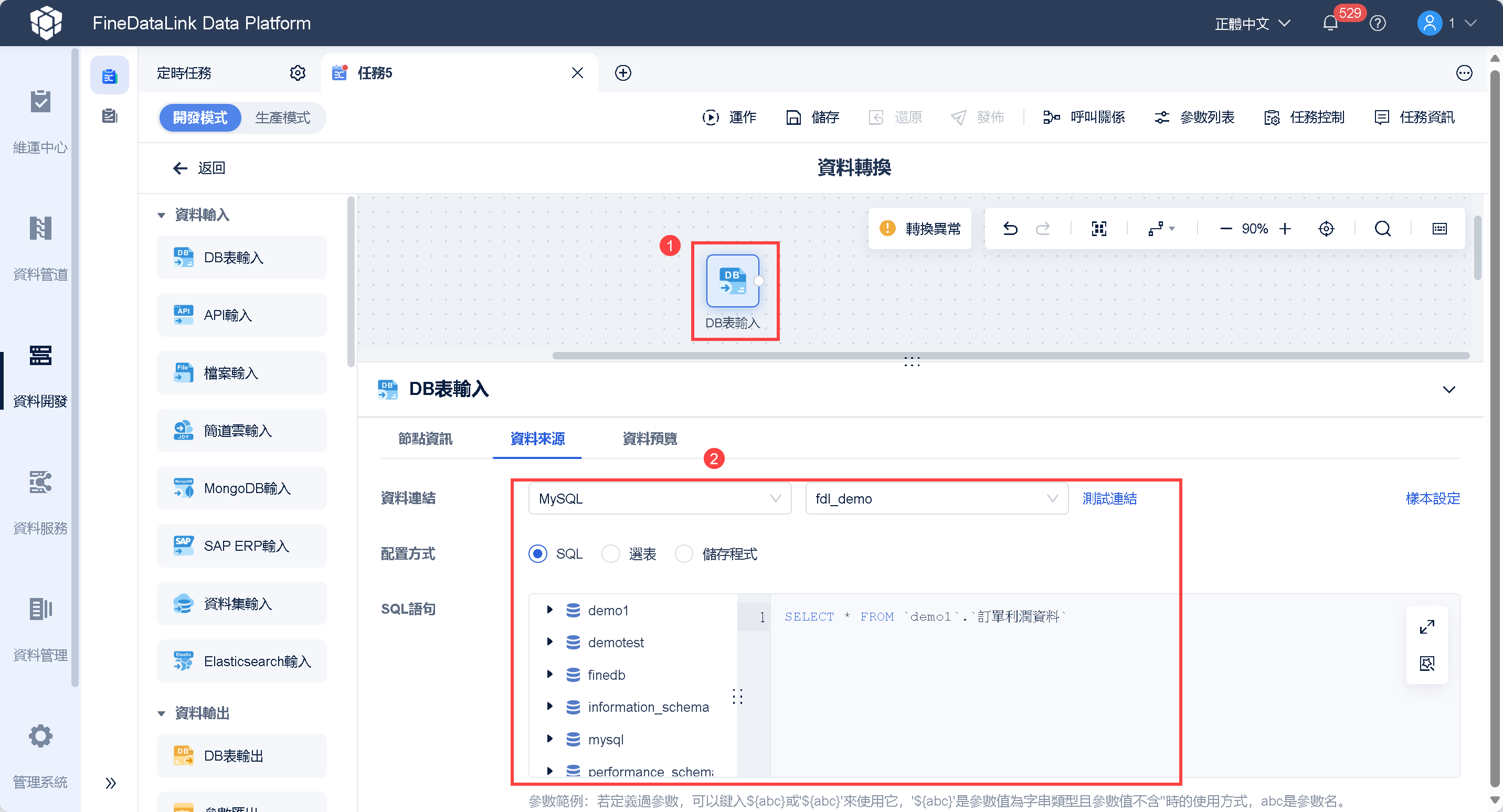Open the canvas search magnifier
Viewport: 1503px width, 812px height.
[x=1382, y=229]
